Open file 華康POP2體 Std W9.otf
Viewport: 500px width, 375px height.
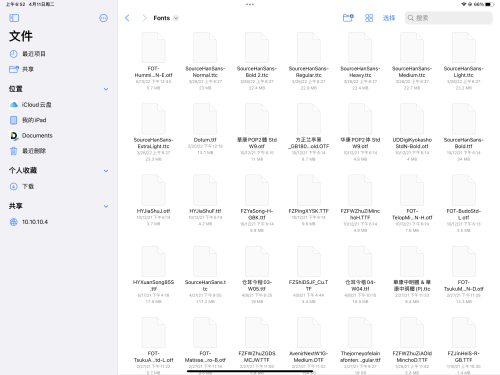(x=257, y=133)
